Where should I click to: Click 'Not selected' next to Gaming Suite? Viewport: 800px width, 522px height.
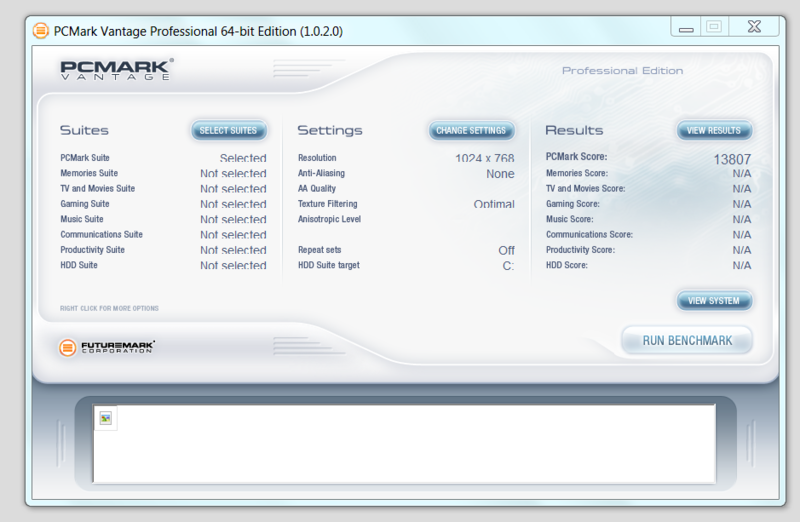(x=233, y=204)
